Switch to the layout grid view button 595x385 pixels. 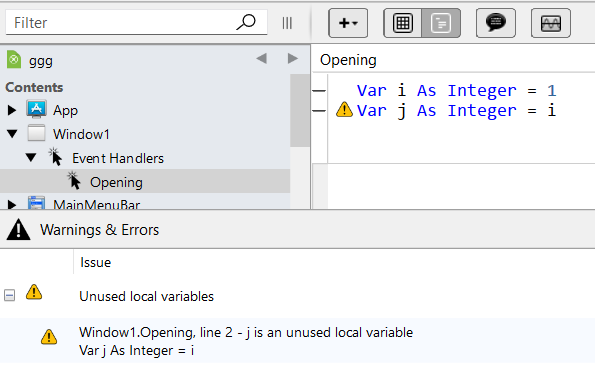[x=403, y=23]
